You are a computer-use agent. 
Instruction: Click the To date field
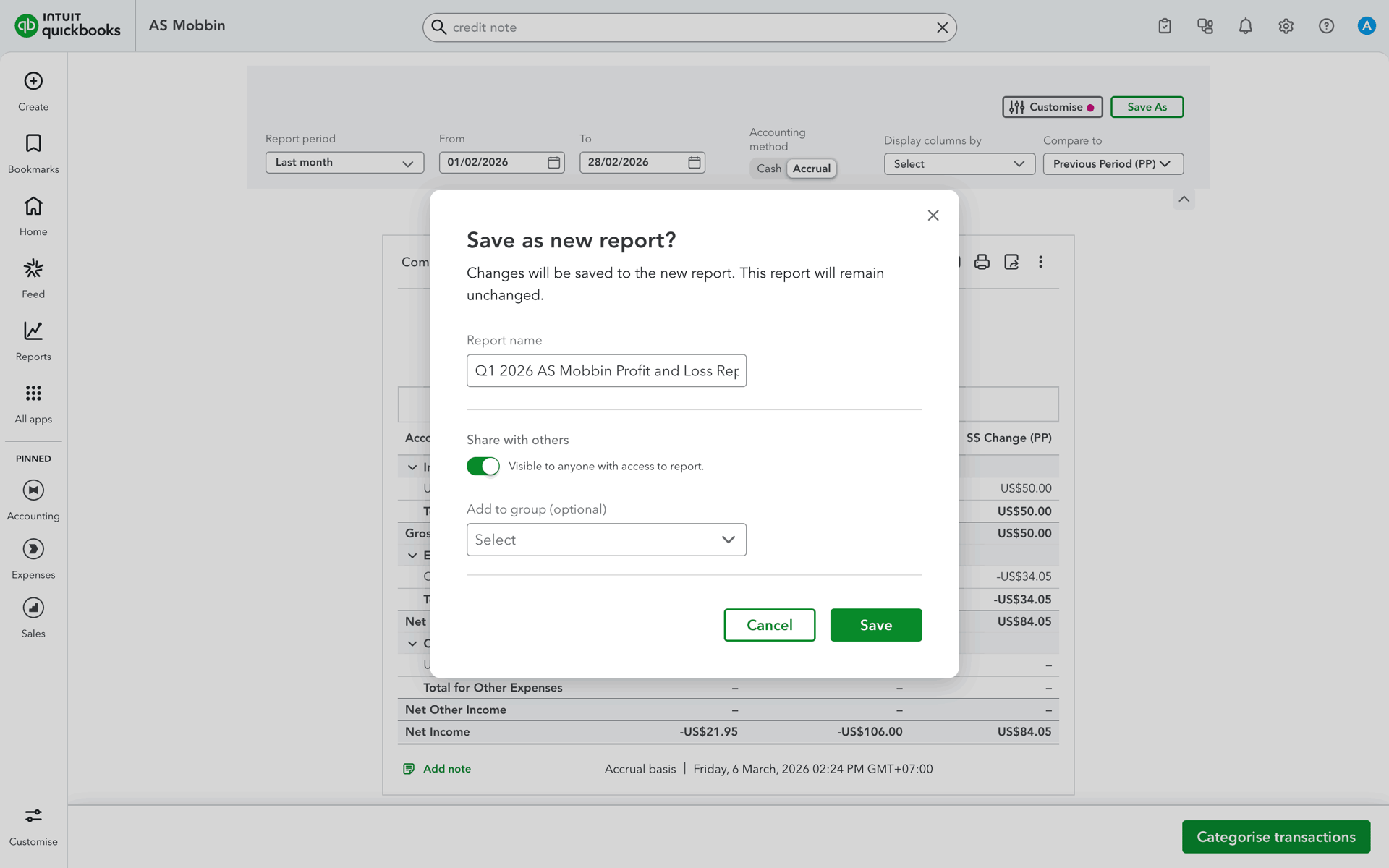(x=642, y=163)
